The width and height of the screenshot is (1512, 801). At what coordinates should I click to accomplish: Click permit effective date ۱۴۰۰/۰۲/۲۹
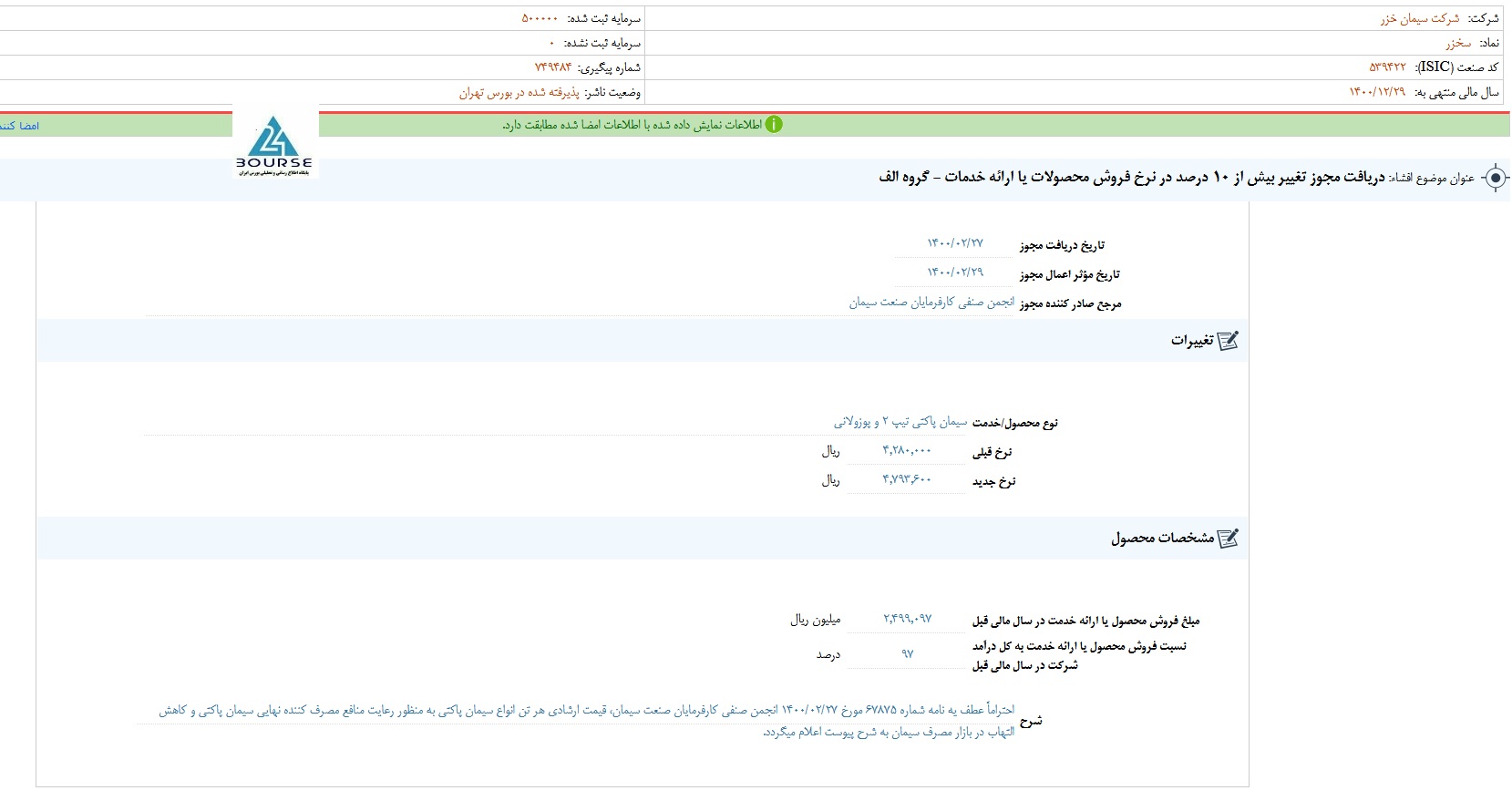955,272
